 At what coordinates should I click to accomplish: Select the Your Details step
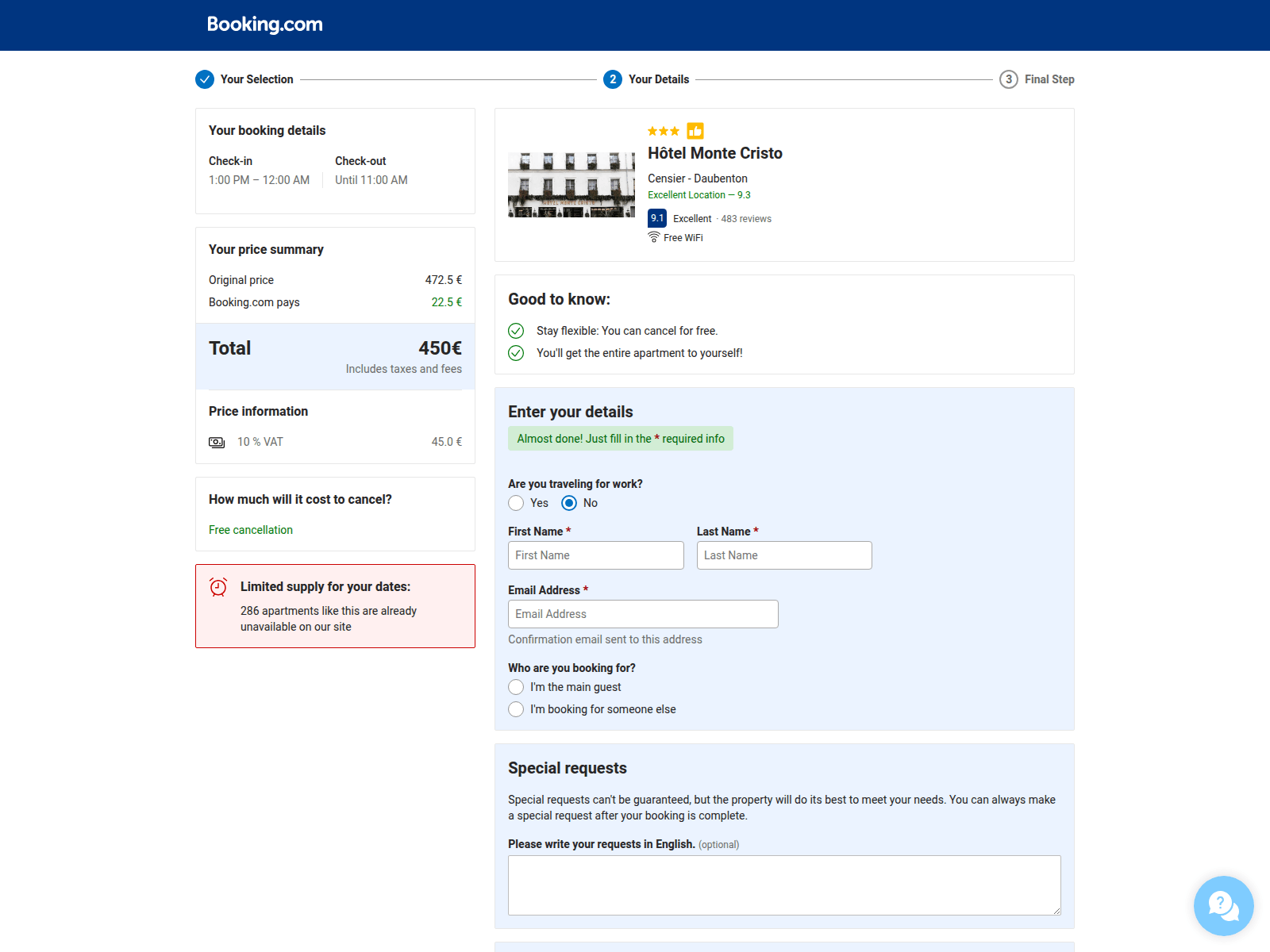coord(659,79)
